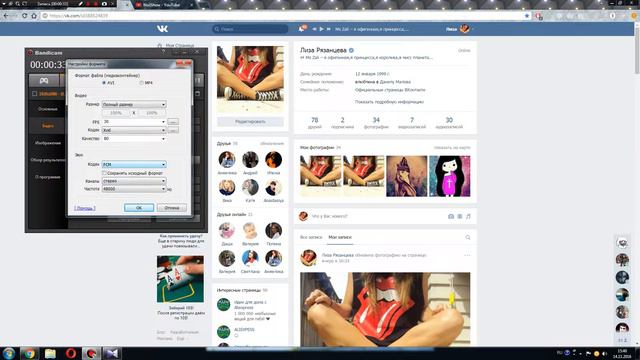
Task: Open the output review tab in Bandicam sidebar
Action: (48, 160)
